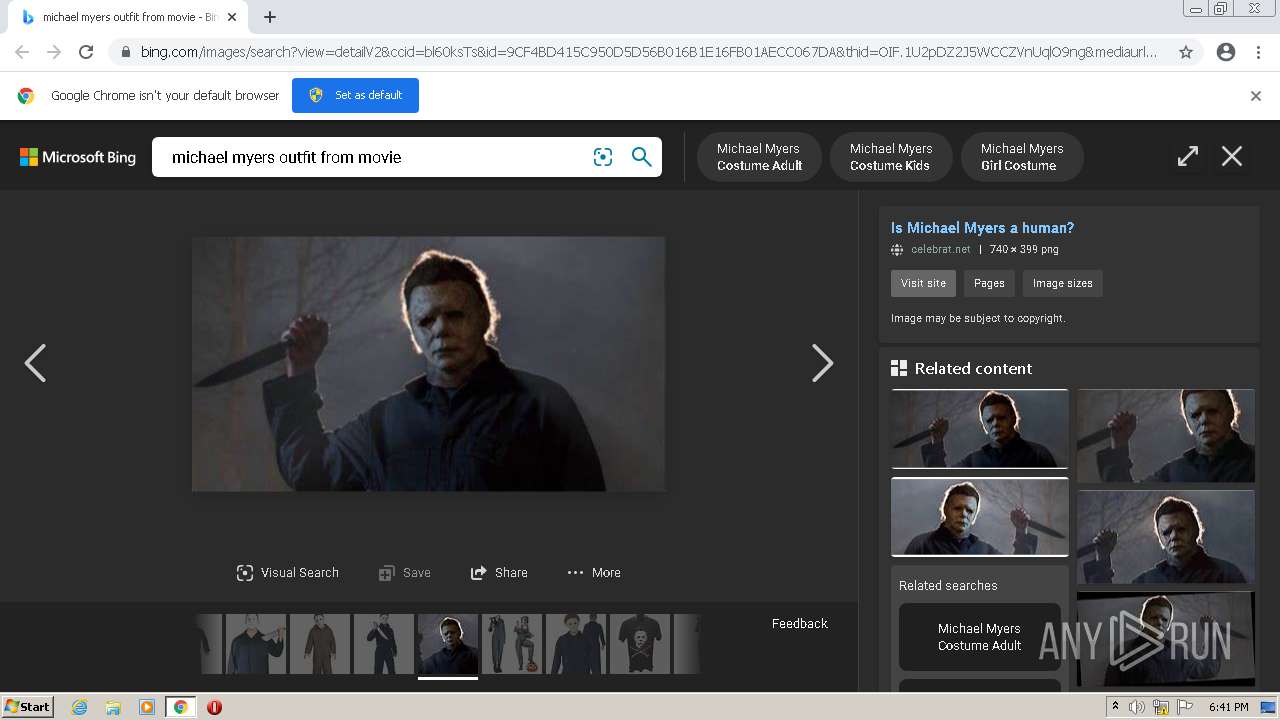1280x720 pixels.
Task: Select filmstrip thumbnail of the black skull shirt
Action: 639,644
